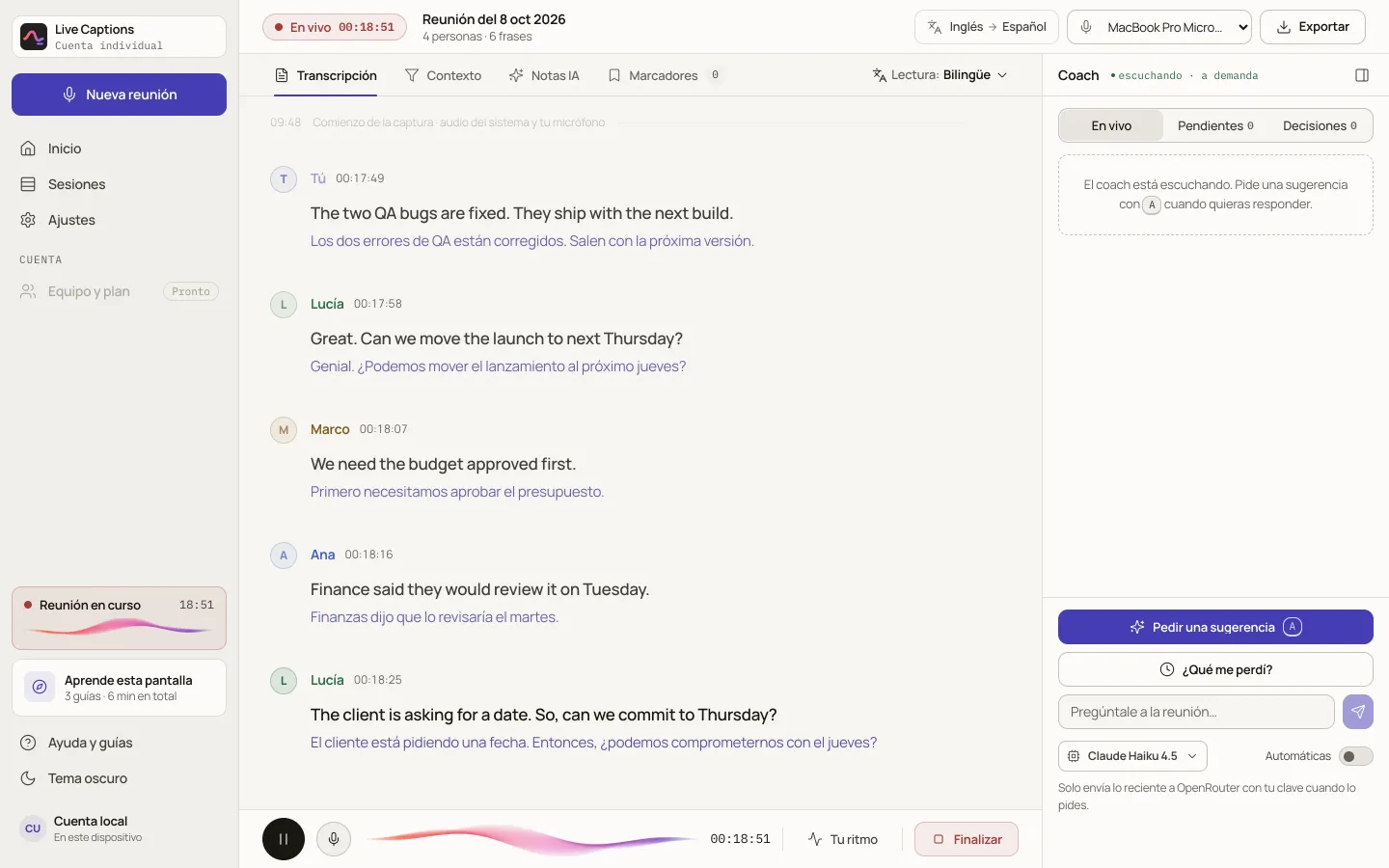The height and width of the screenshot is (868, 1389).
Task: Open the Tu ritmo control
Action: coord(843,839)
